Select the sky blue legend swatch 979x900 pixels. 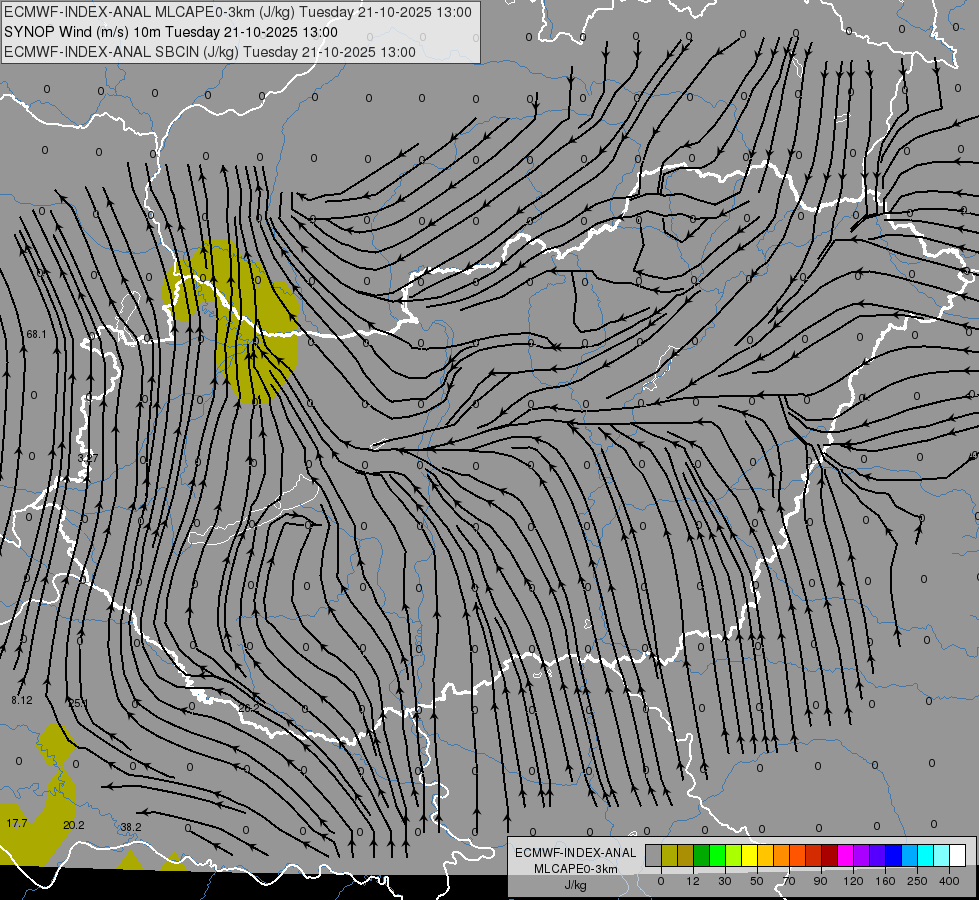[x=910, y=856]
